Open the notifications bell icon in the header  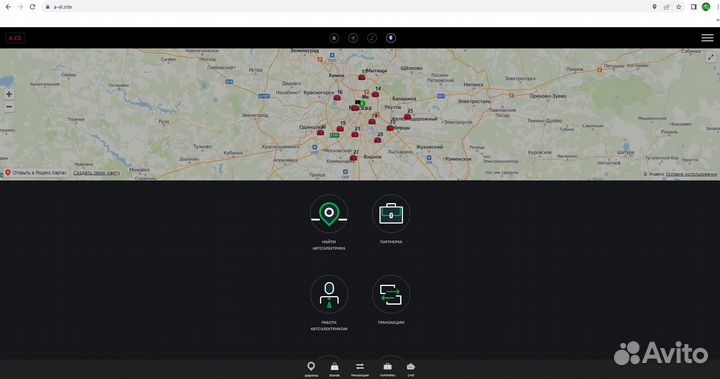coord(334,38)
